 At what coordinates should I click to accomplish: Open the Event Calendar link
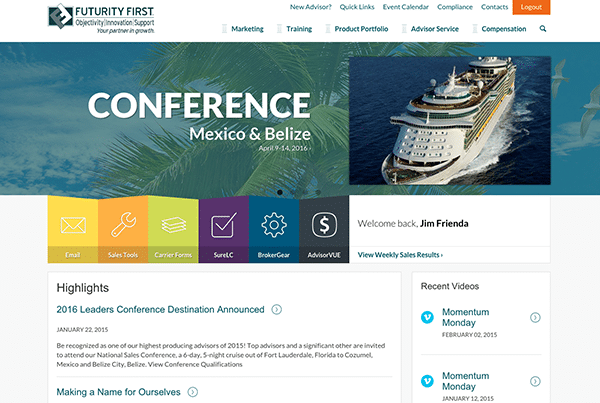pos(406,7)
